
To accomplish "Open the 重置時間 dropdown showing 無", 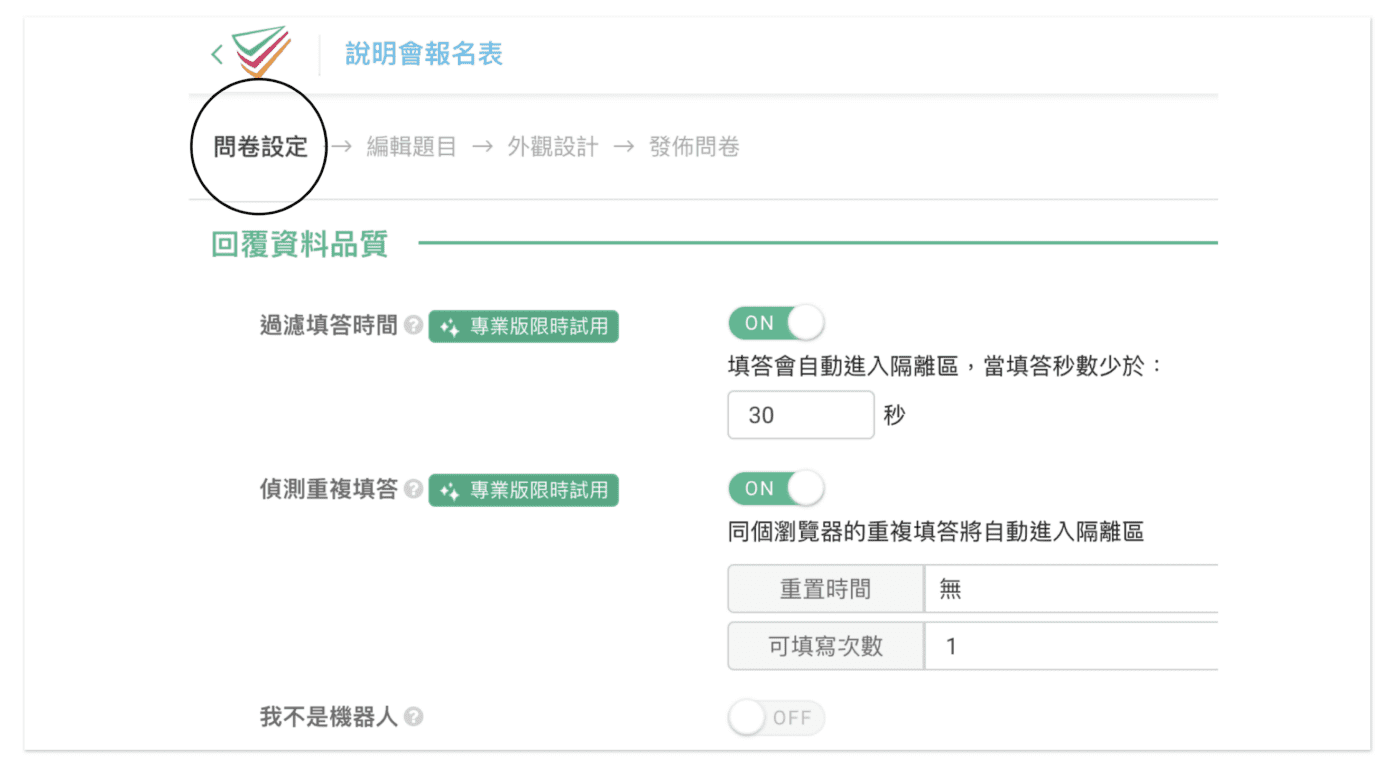I will [x=1070, y=589].
